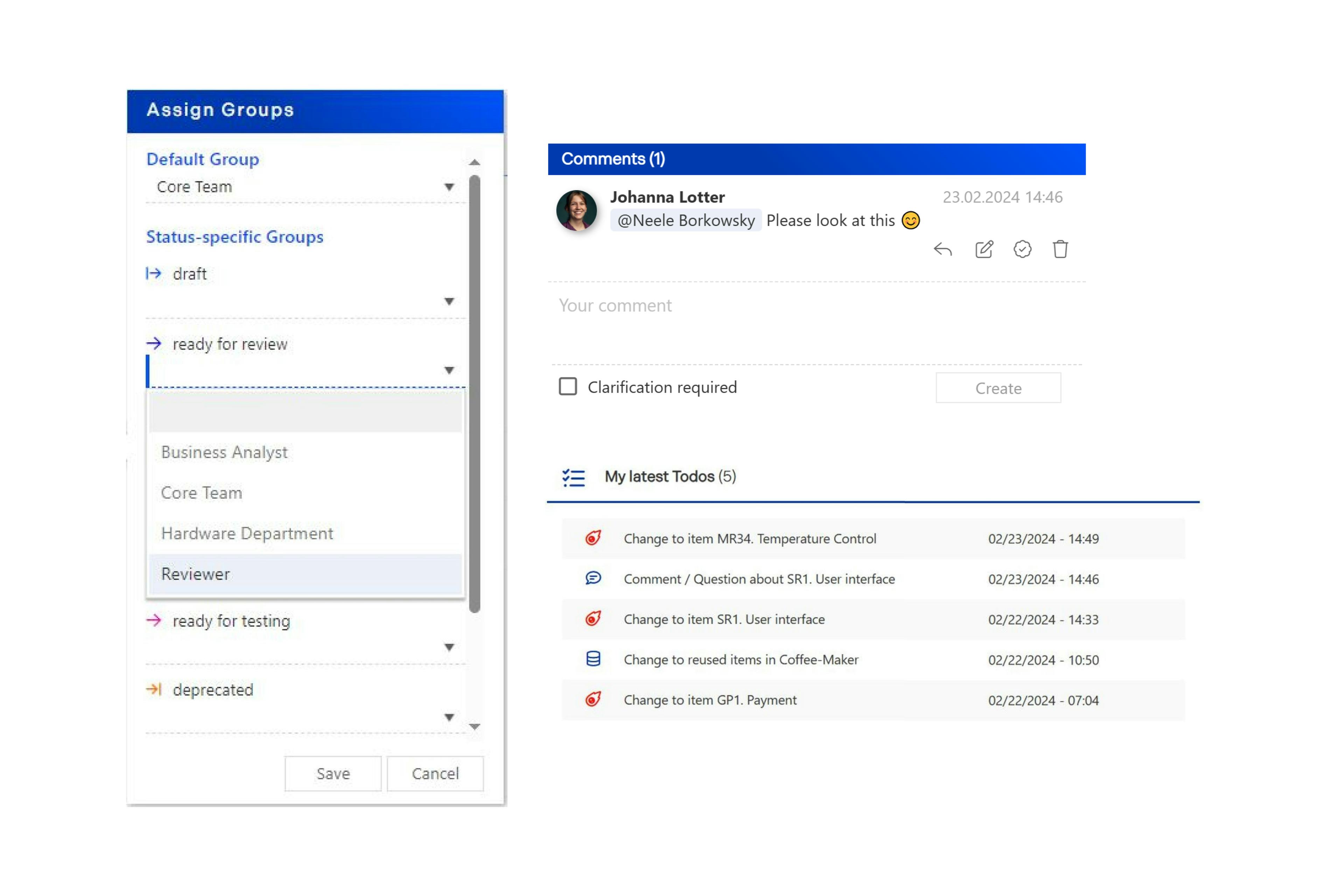The image size is (1330, 896).
Task: Click the target icon beside MR34 Temperature Control
Action: click(593, 538)
